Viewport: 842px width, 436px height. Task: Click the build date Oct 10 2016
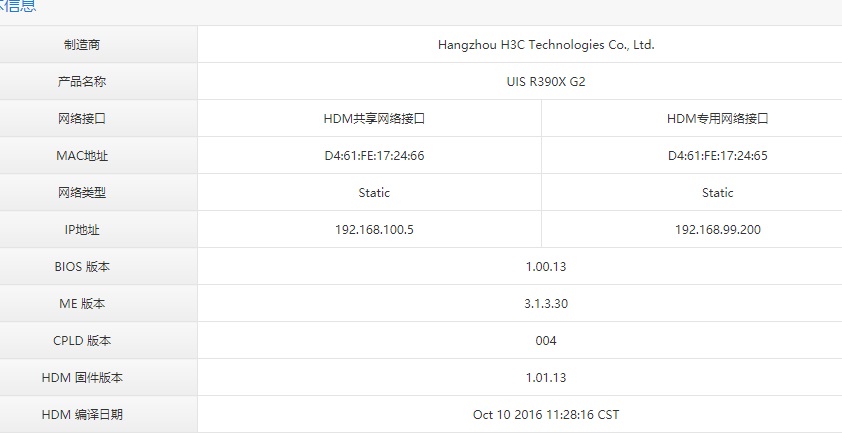point(545,415)
